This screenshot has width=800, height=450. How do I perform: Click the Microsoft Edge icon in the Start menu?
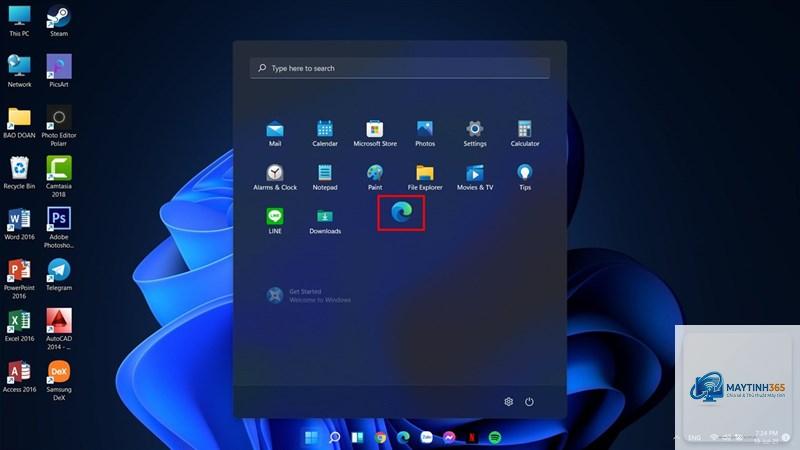click(401, 212)
